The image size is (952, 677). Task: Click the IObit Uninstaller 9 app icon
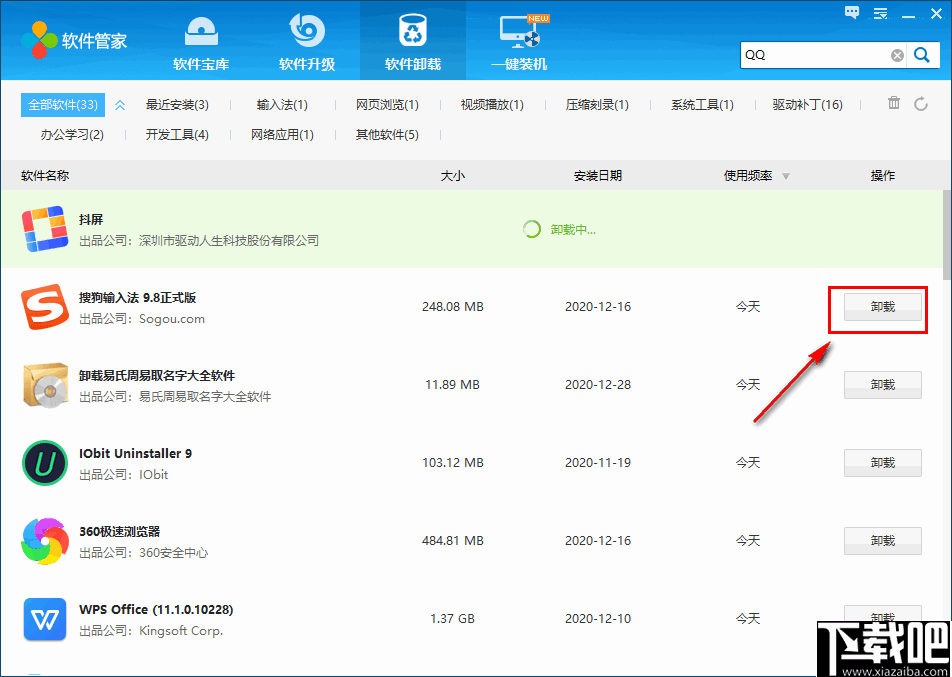pos(44,462)
